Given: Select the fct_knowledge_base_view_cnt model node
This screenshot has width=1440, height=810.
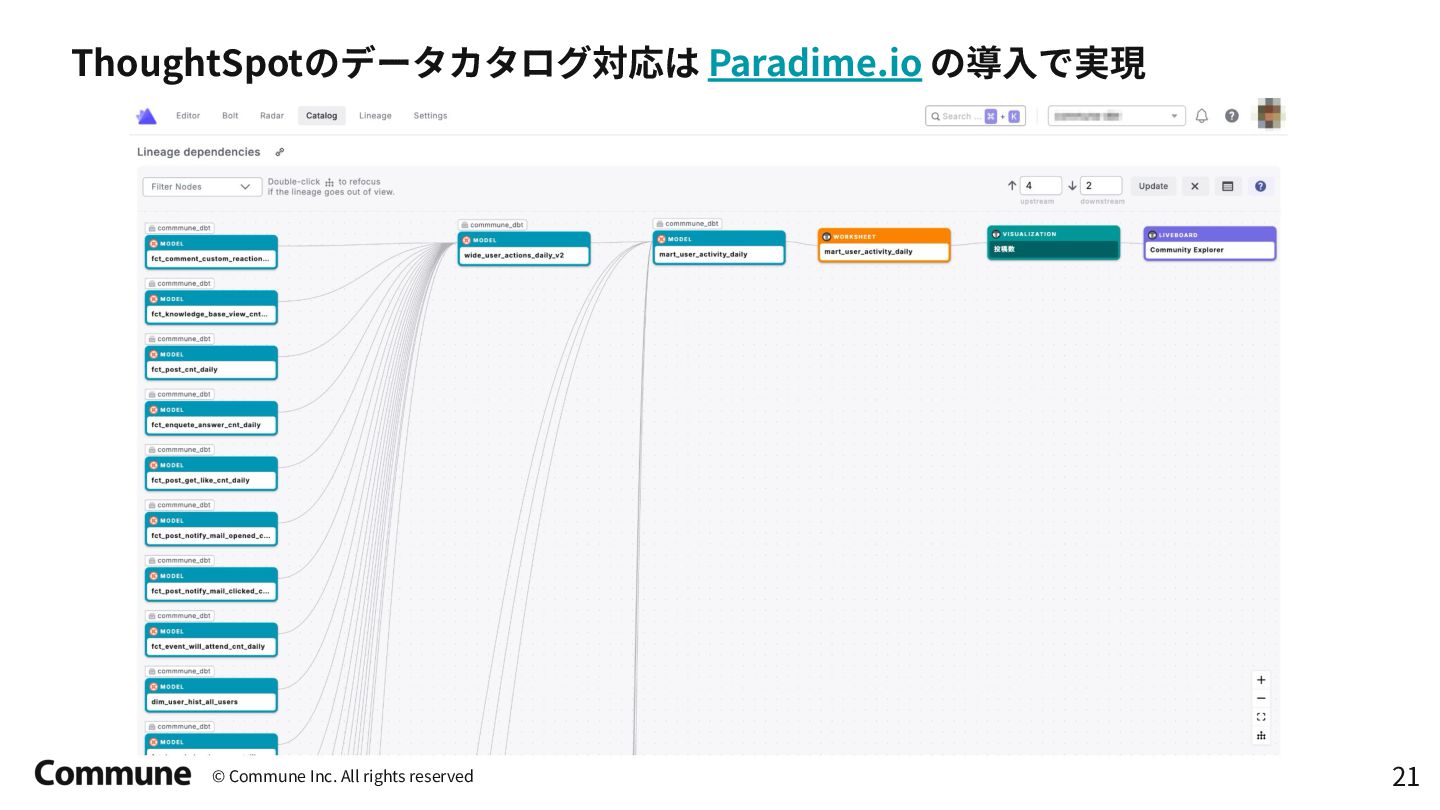Looking at the screenshot, I should point(211,307).
